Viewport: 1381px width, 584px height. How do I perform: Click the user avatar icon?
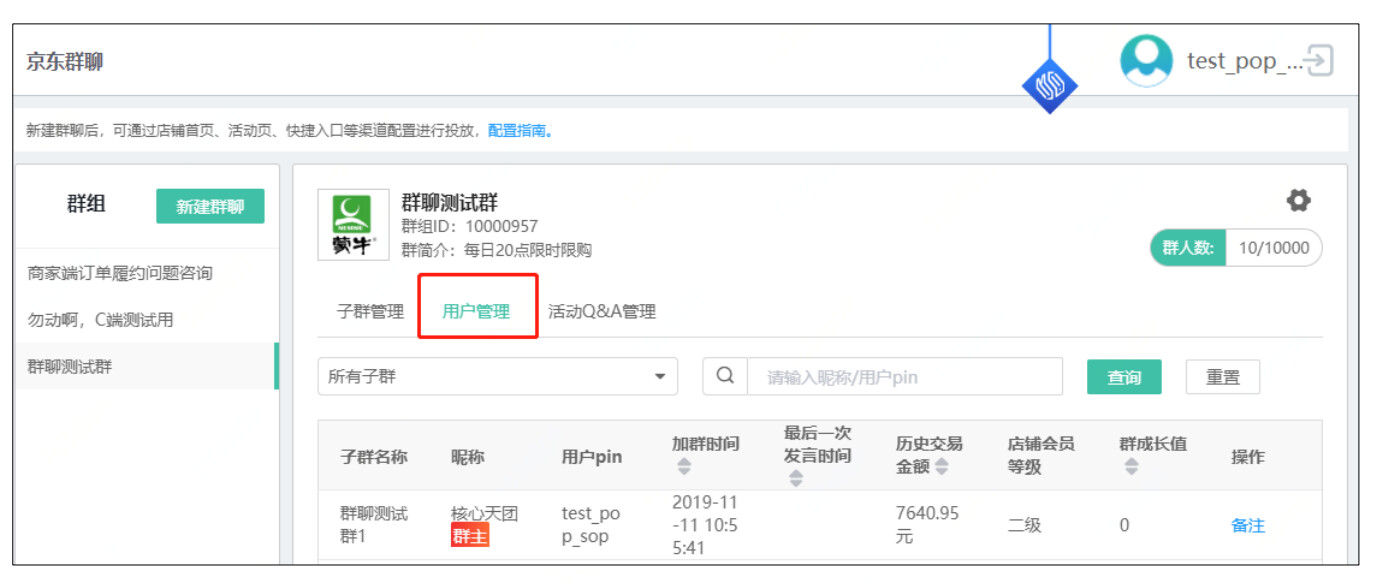coord(1146,61)
